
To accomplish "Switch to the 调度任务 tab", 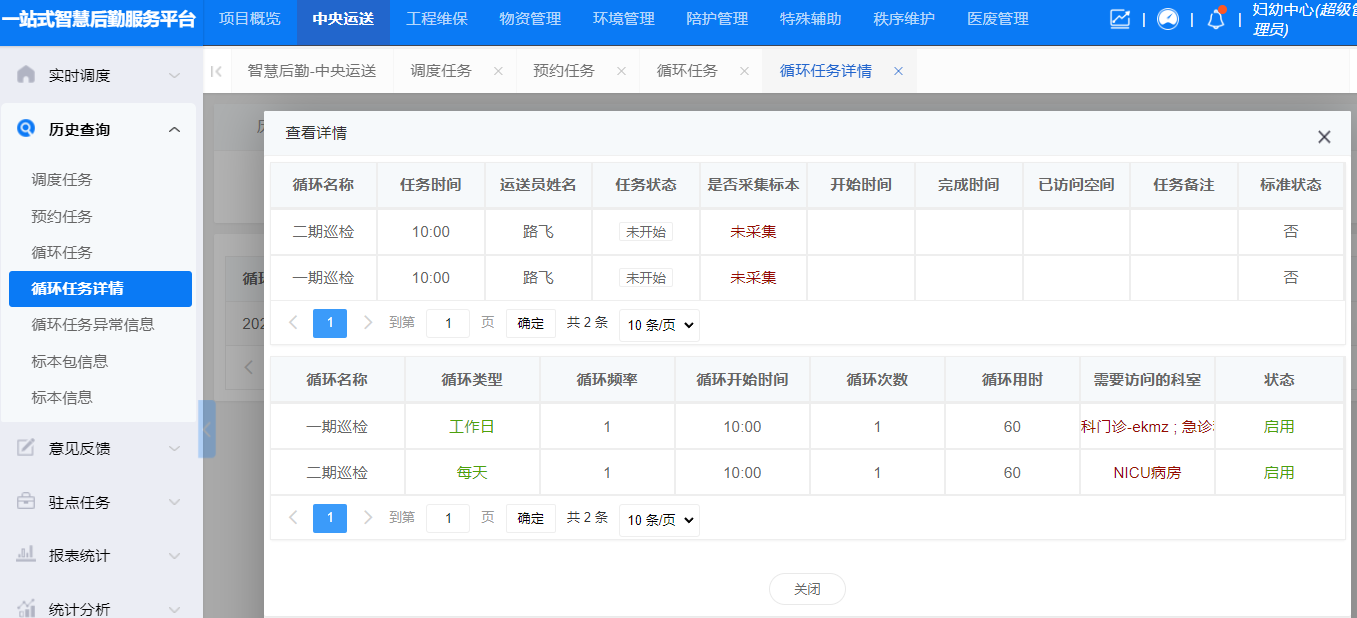I will pyautogui.click(x=441, y=71).
